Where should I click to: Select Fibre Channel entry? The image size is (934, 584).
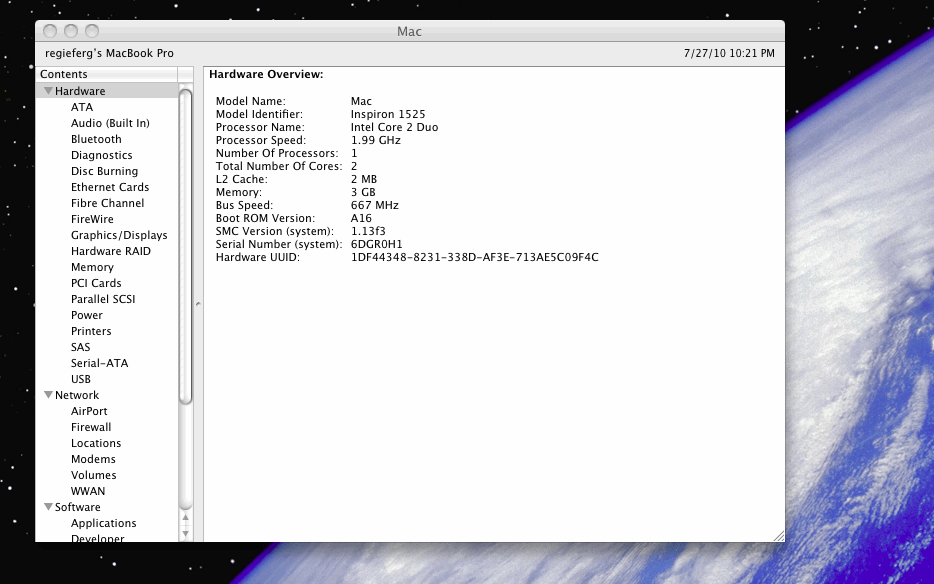(x=107, y=203)
